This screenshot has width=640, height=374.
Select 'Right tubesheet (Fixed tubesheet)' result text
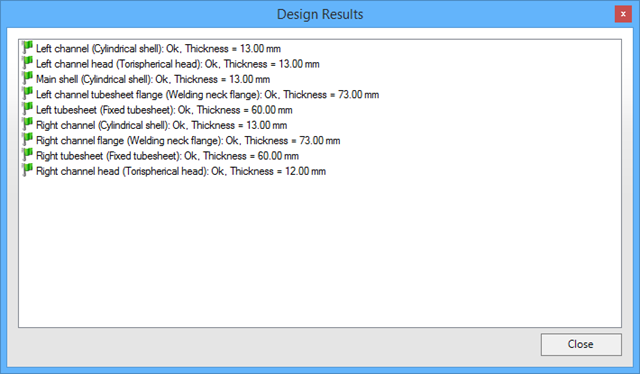[x=167, y=156]
